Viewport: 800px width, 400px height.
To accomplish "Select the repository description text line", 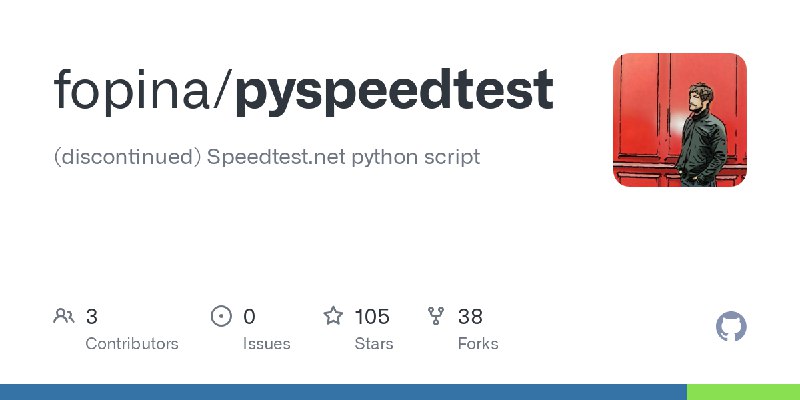I will click(x=266, y=157).
